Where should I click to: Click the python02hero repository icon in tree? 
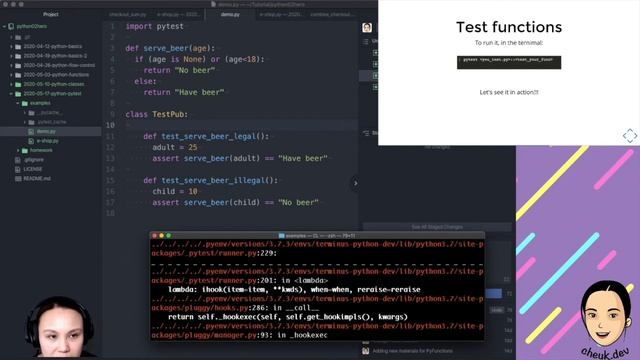coord(11,26)
